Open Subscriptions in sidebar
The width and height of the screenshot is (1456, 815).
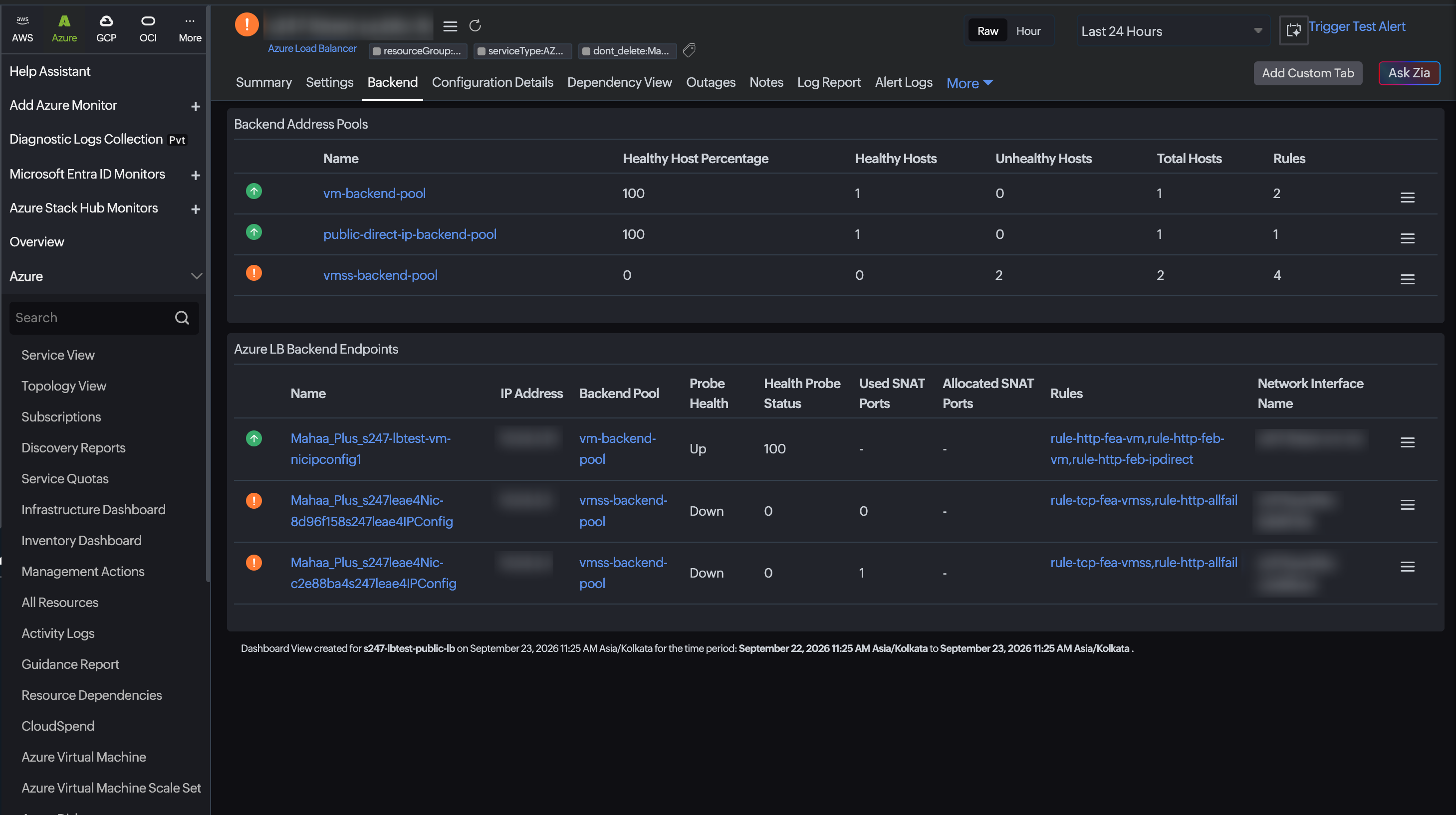(61, 417)
